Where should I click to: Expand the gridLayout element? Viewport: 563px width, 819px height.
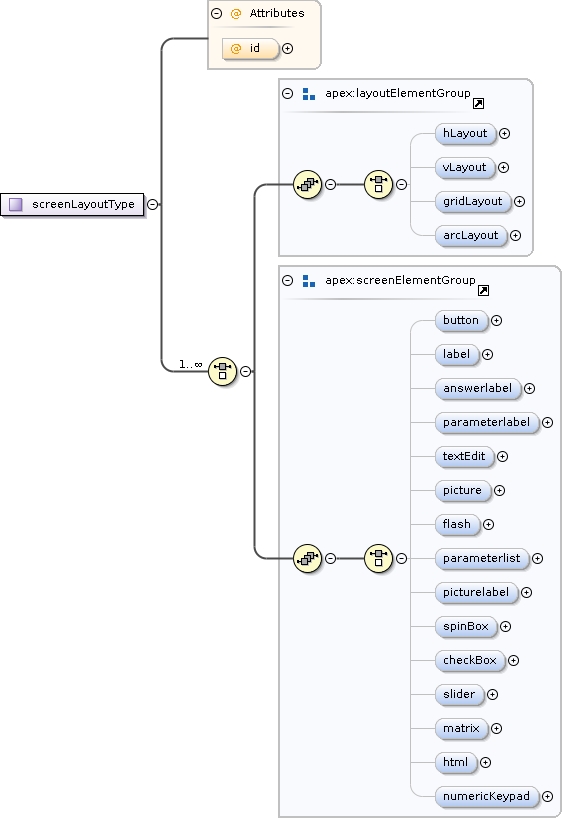pos(519,202)
